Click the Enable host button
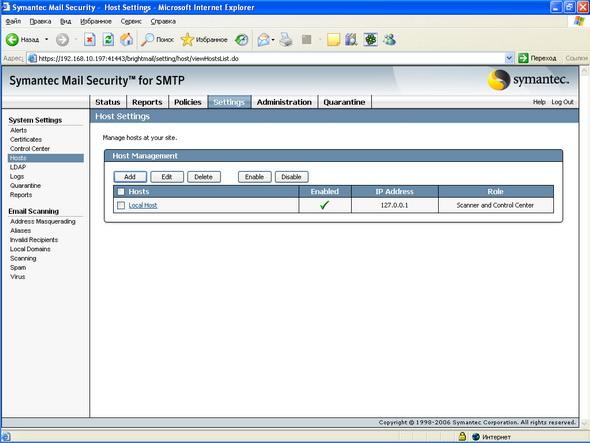590x443 pixels. (x=254, y=177)
